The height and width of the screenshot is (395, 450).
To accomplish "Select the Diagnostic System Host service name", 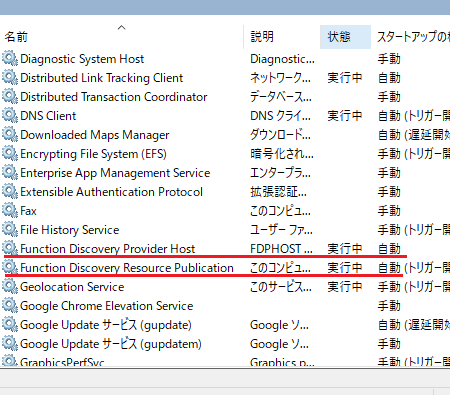I will click(82, 59).
